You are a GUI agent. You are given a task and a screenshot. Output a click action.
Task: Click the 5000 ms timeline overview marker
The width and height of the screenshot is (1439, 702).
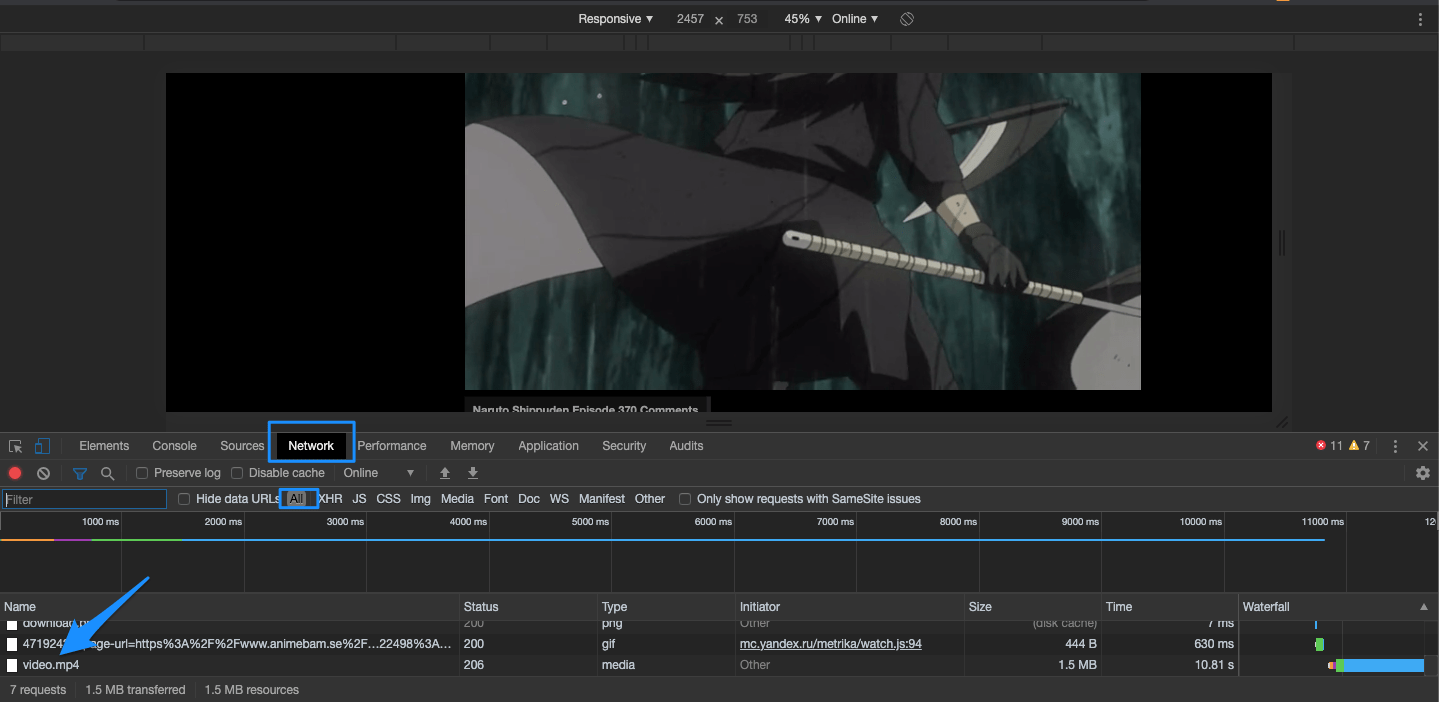click(x=590, y=522)
